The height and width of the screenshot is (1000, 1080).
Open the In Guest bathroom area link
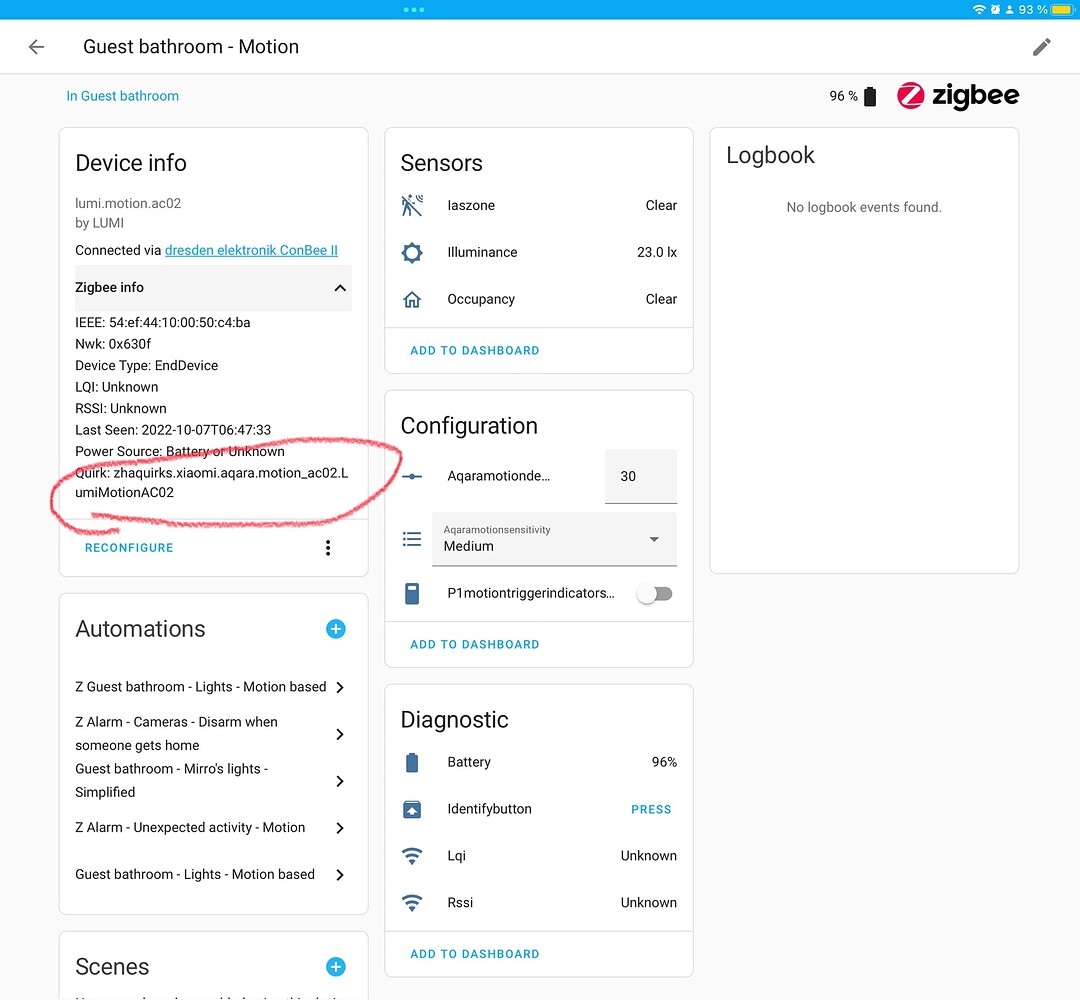click(x=123, y=96)
